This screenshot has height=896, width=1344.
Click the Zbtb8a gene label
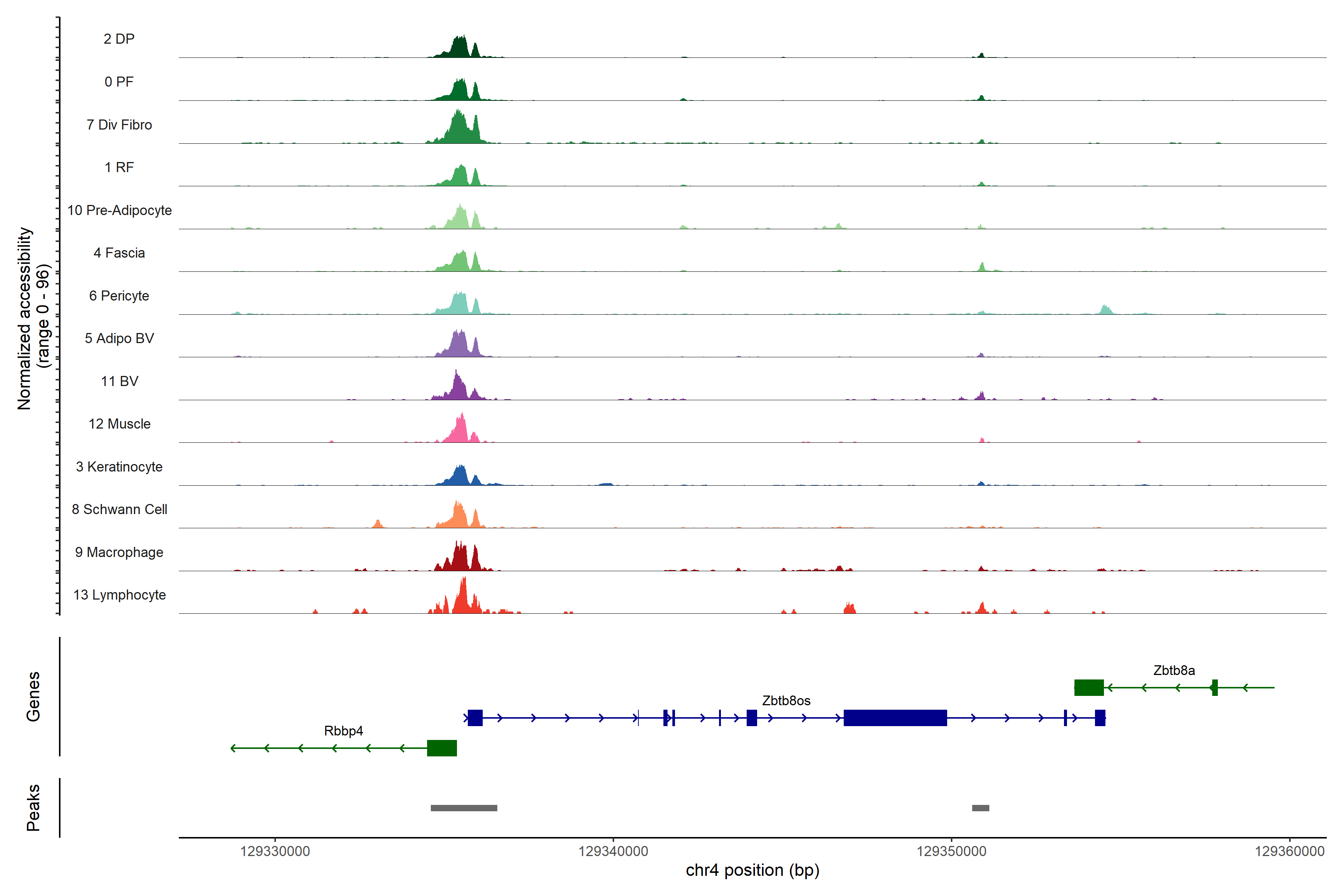pos(1174,670)
